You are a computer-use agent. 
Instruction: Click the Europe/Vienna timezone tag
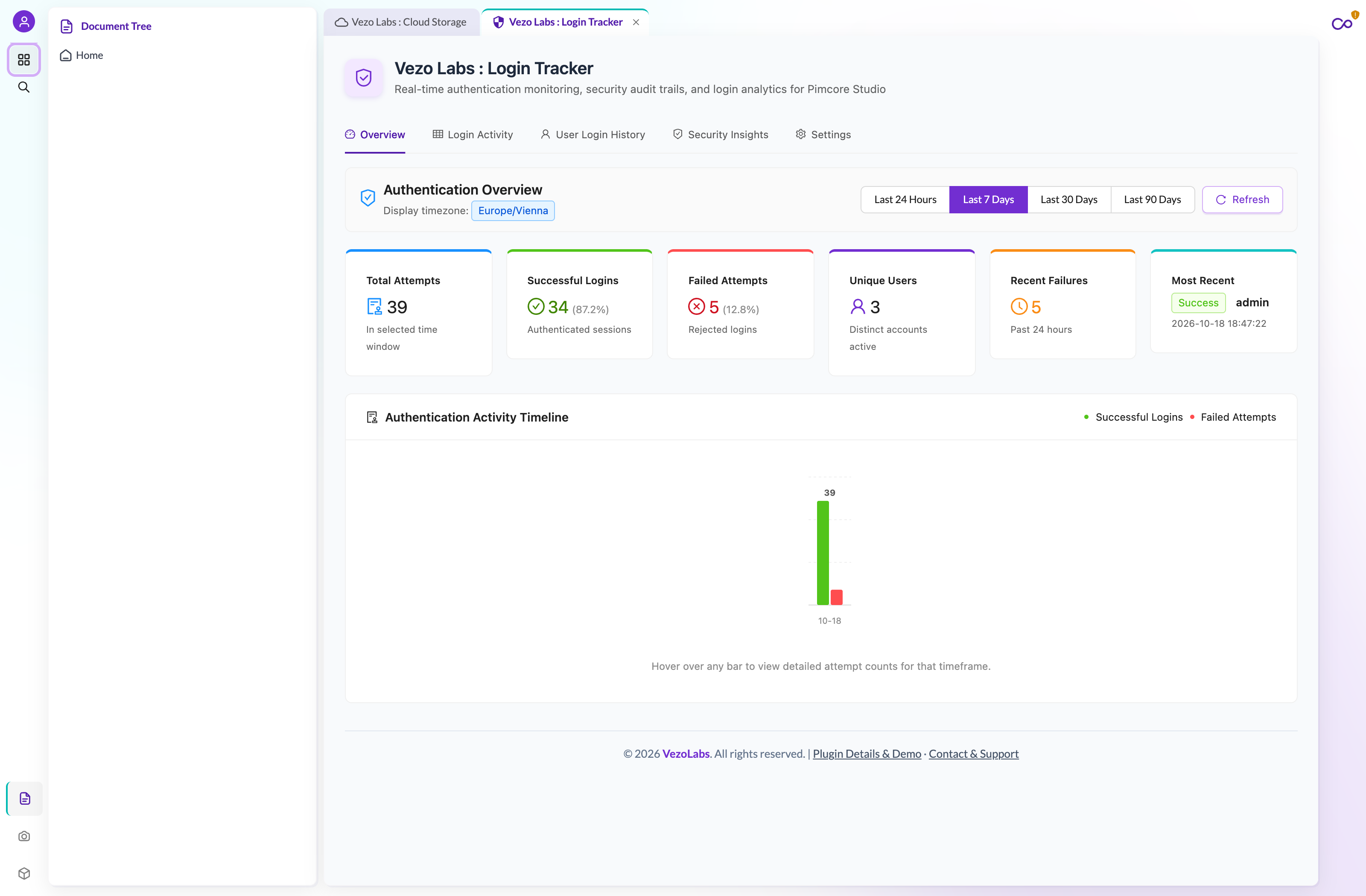[x=513, y=210]
